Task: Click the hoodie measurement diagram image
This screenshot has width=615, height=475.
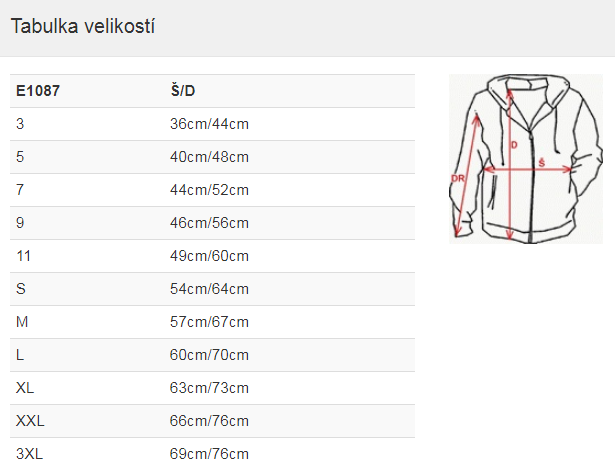Action: 526,159
